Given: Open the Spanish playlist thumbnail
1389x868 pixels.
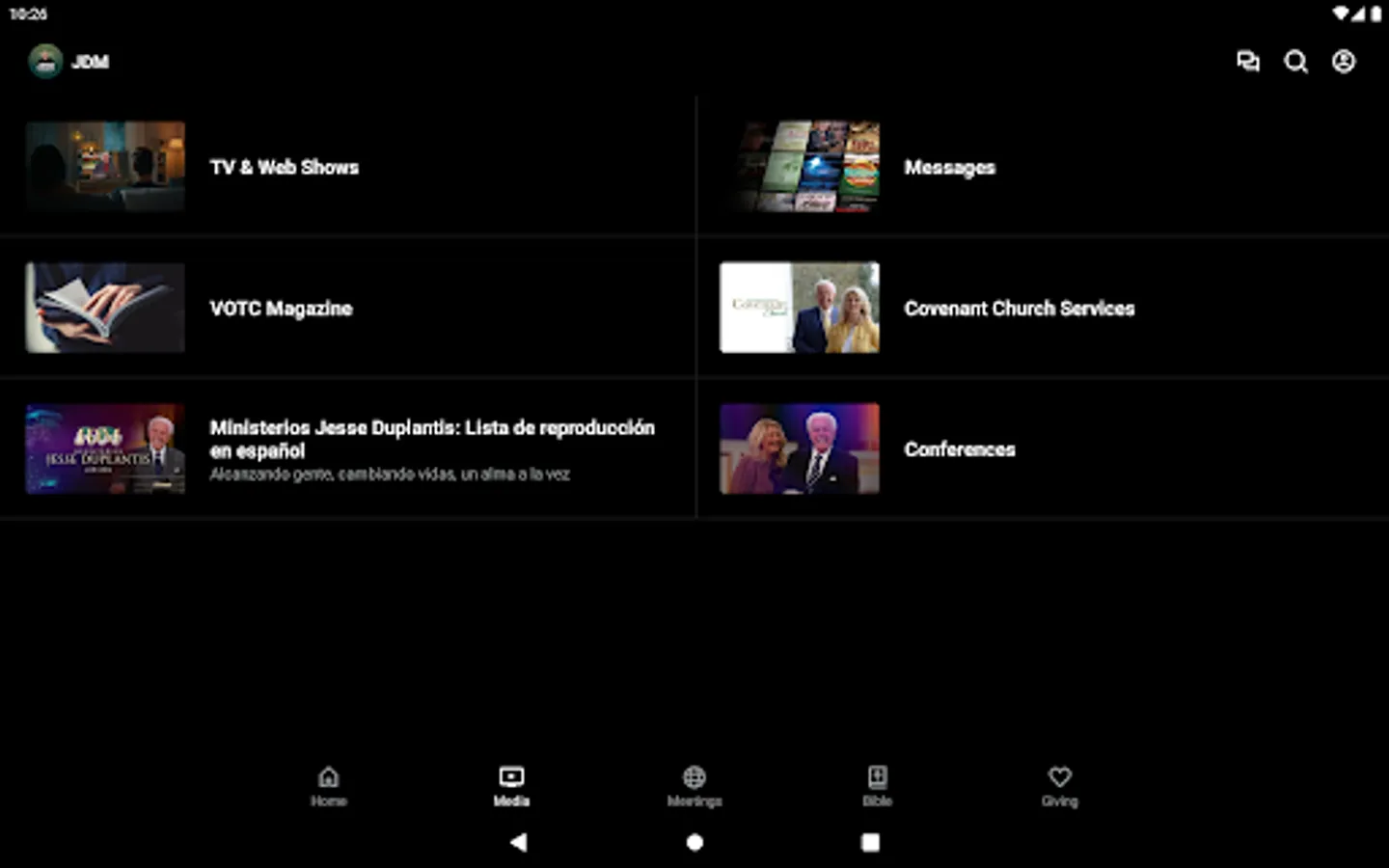Looking at the screenshot, I should click(105, 448).
